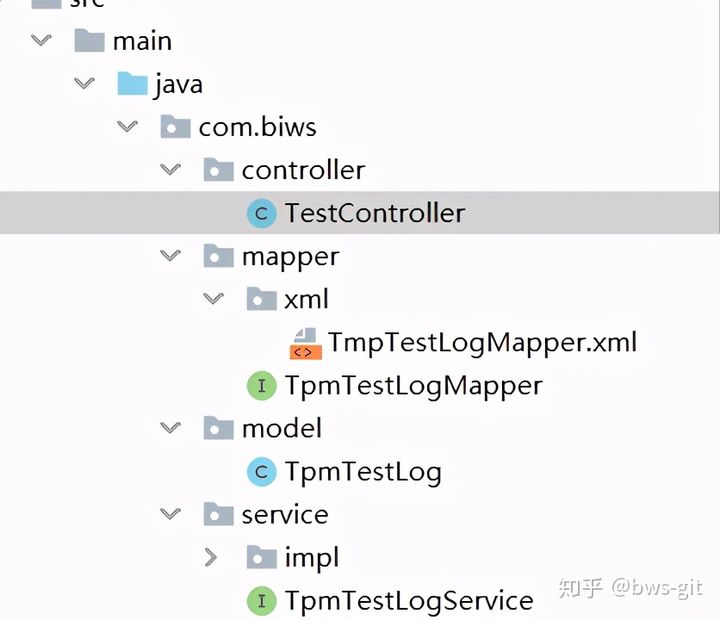
Task: Select the TpmTestLogMapper interface label
Action: 413,386
